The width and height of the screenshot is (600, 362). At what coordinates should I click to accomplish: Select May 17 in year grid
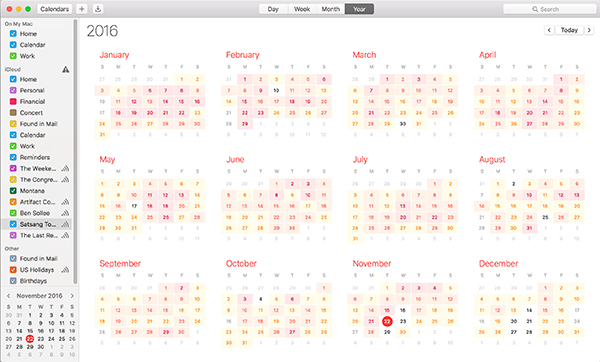click(134, 206)
